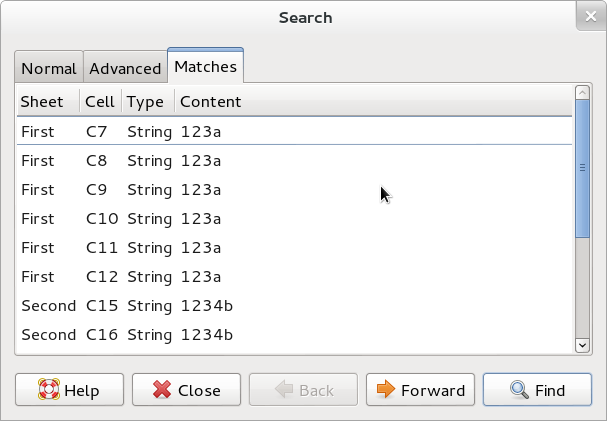Select the Matches tab
Viewport: 607px width, 421px height.
click(206, 65)
